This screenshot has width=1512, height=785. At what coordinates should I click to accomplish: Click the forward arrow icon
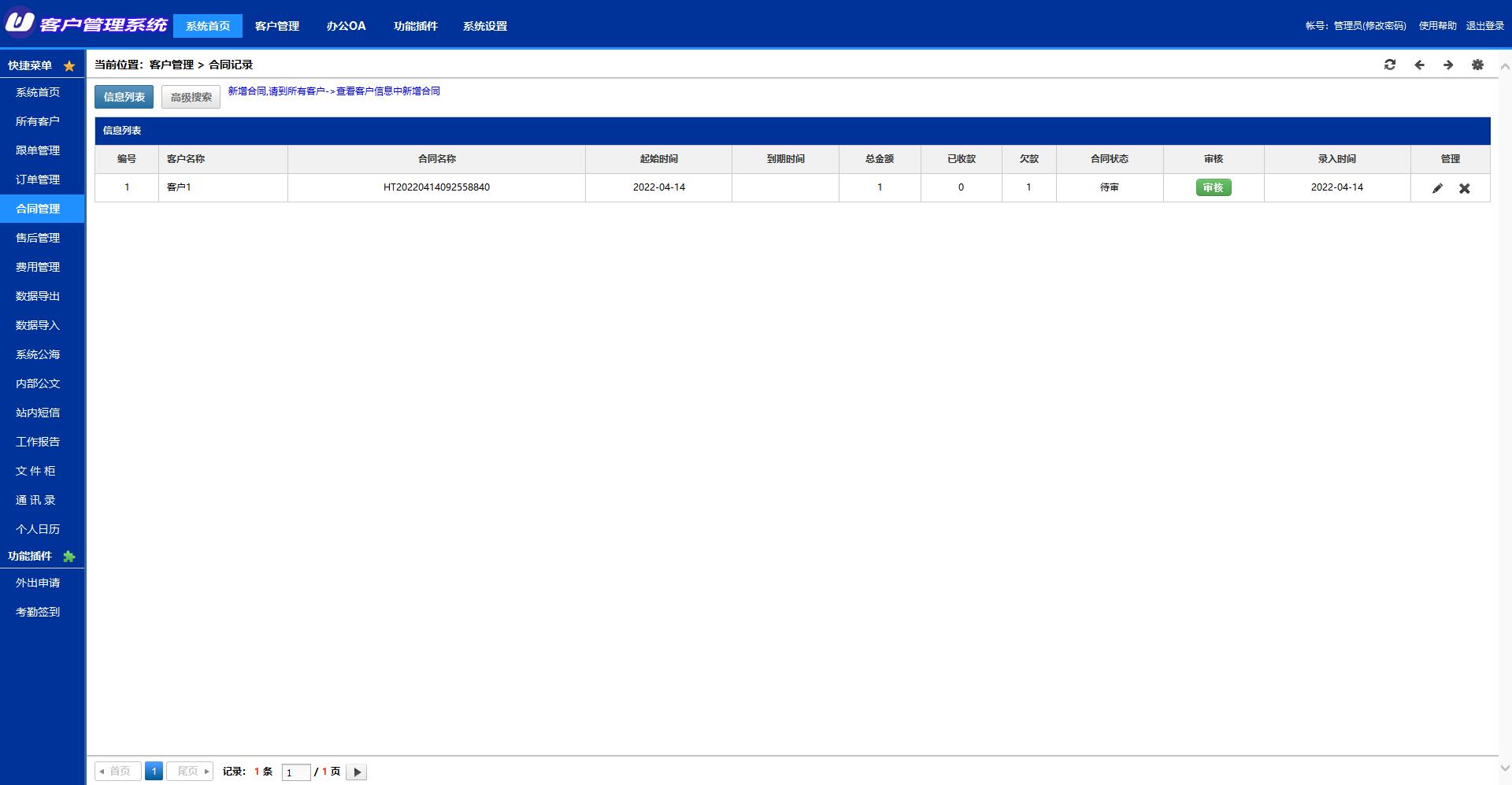point(1448,65)
